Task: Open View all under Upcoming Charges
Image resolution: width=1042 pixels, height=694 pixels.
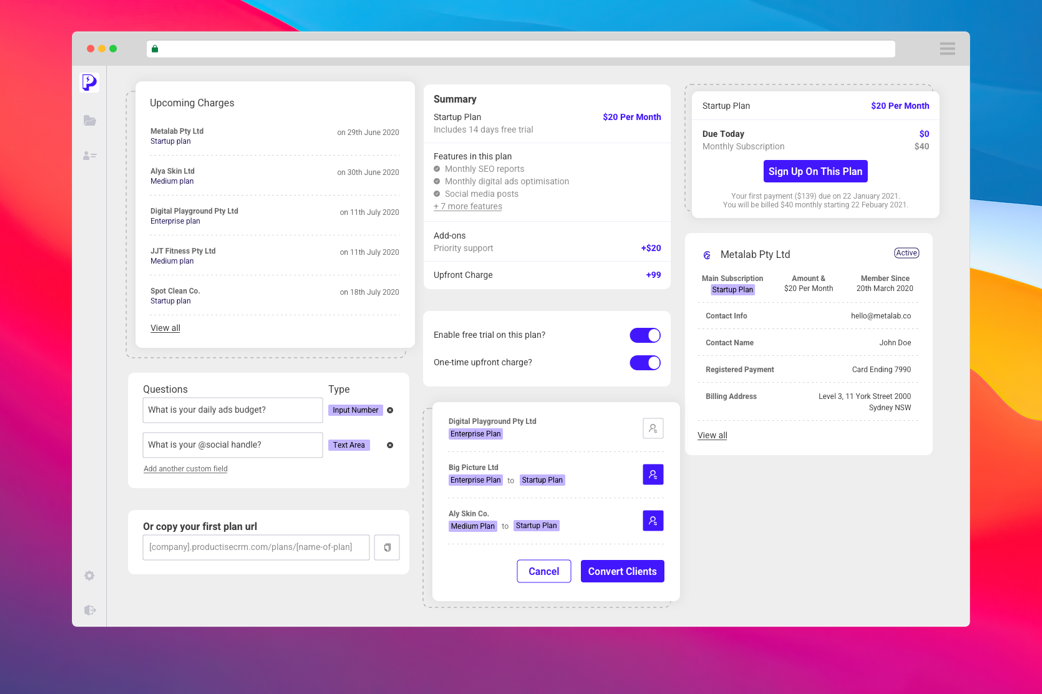Action: pyautogui.click(x=165, y=328)
